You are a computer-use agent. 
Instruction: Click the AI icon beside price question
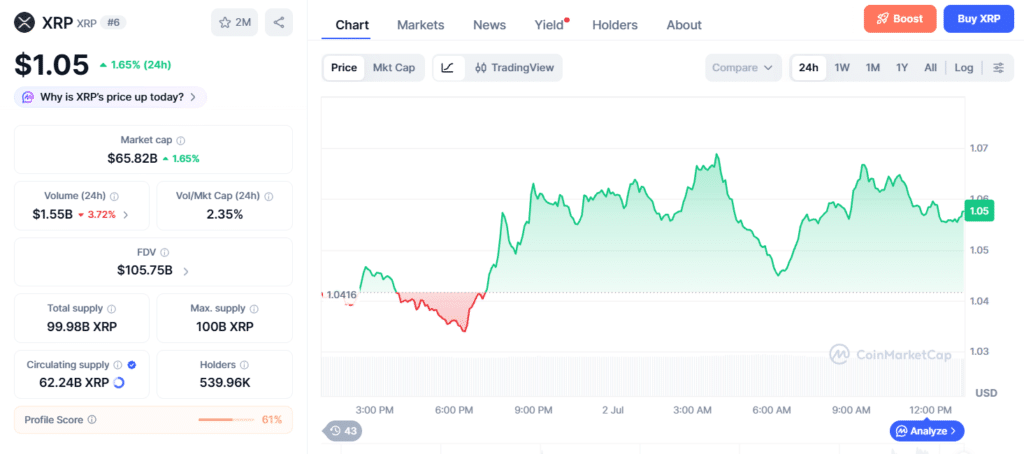coord(28,97)
